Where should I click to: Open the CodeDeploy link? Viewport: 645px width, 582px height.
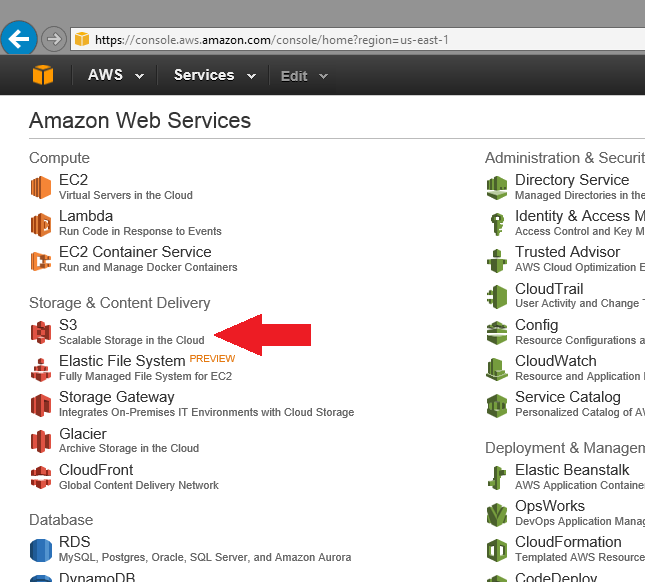[x=556, y=577]
